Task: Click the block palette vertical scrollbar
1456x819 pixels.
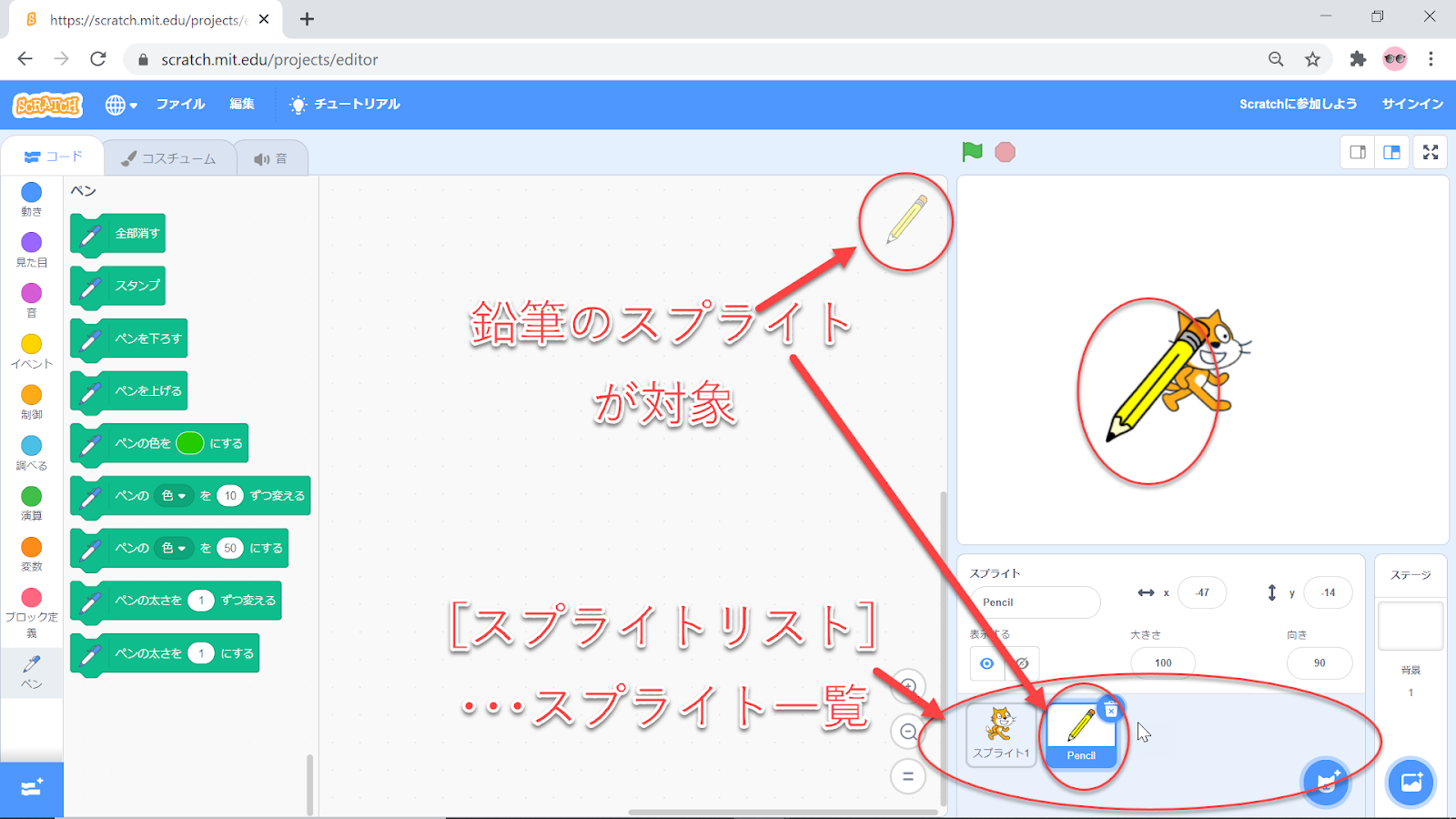Action: pyautogui.click(x=310, y=784)
